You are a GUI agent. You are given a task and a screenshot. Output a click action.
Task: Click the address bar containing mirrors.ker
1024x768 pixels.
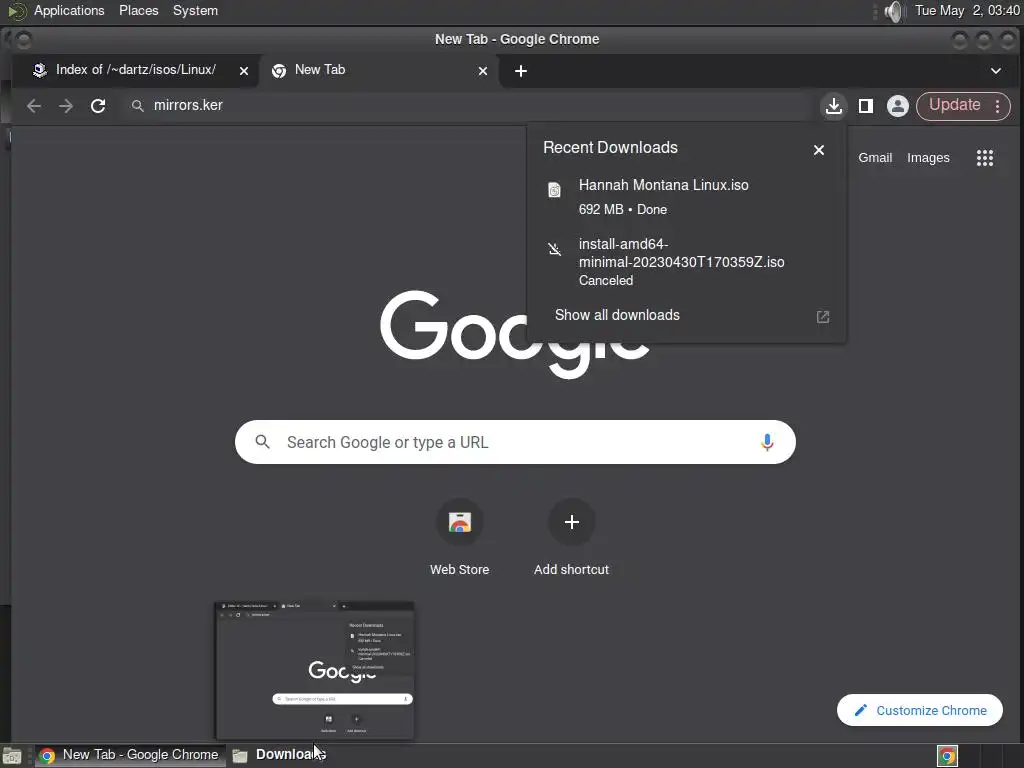467,106
